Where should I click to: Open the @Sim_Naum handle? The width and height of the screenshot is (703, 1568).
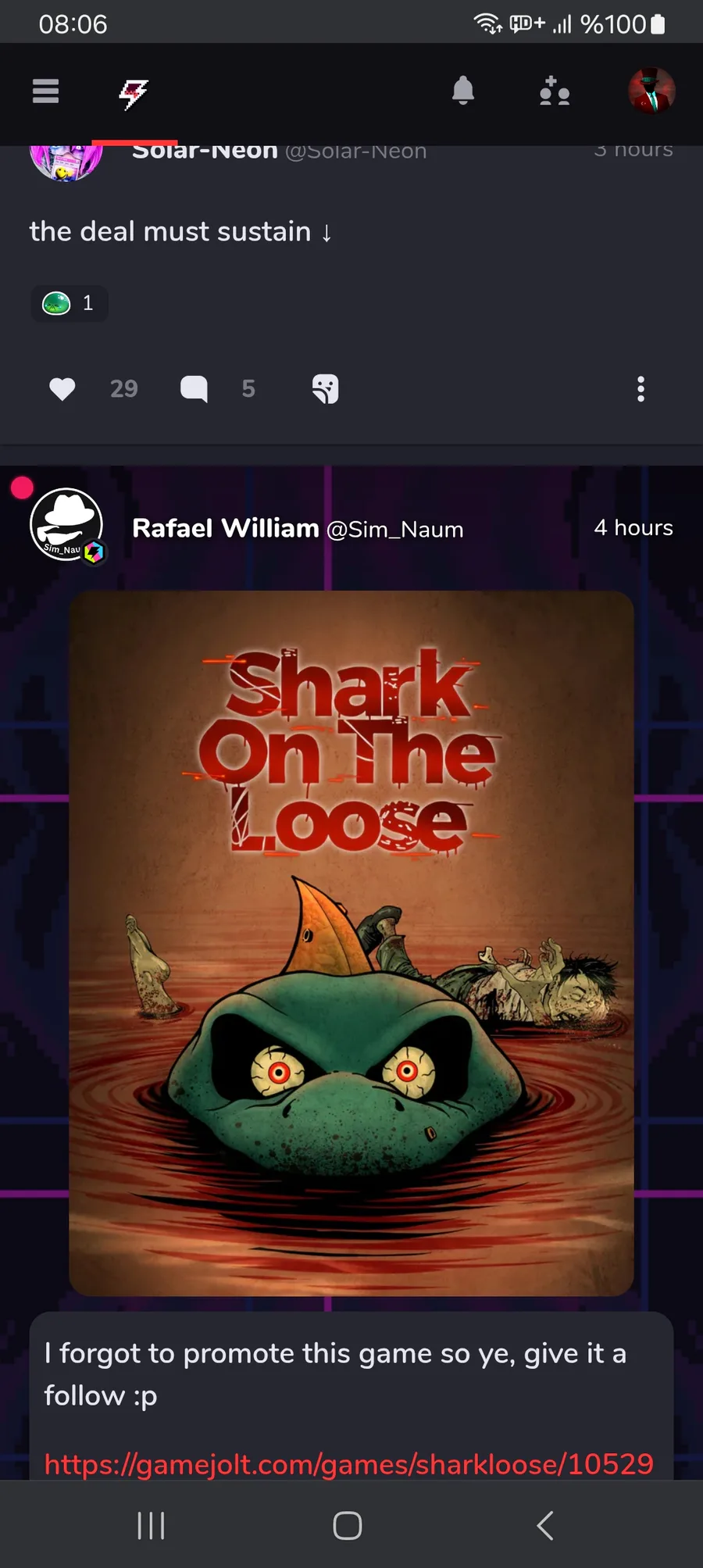395,530
